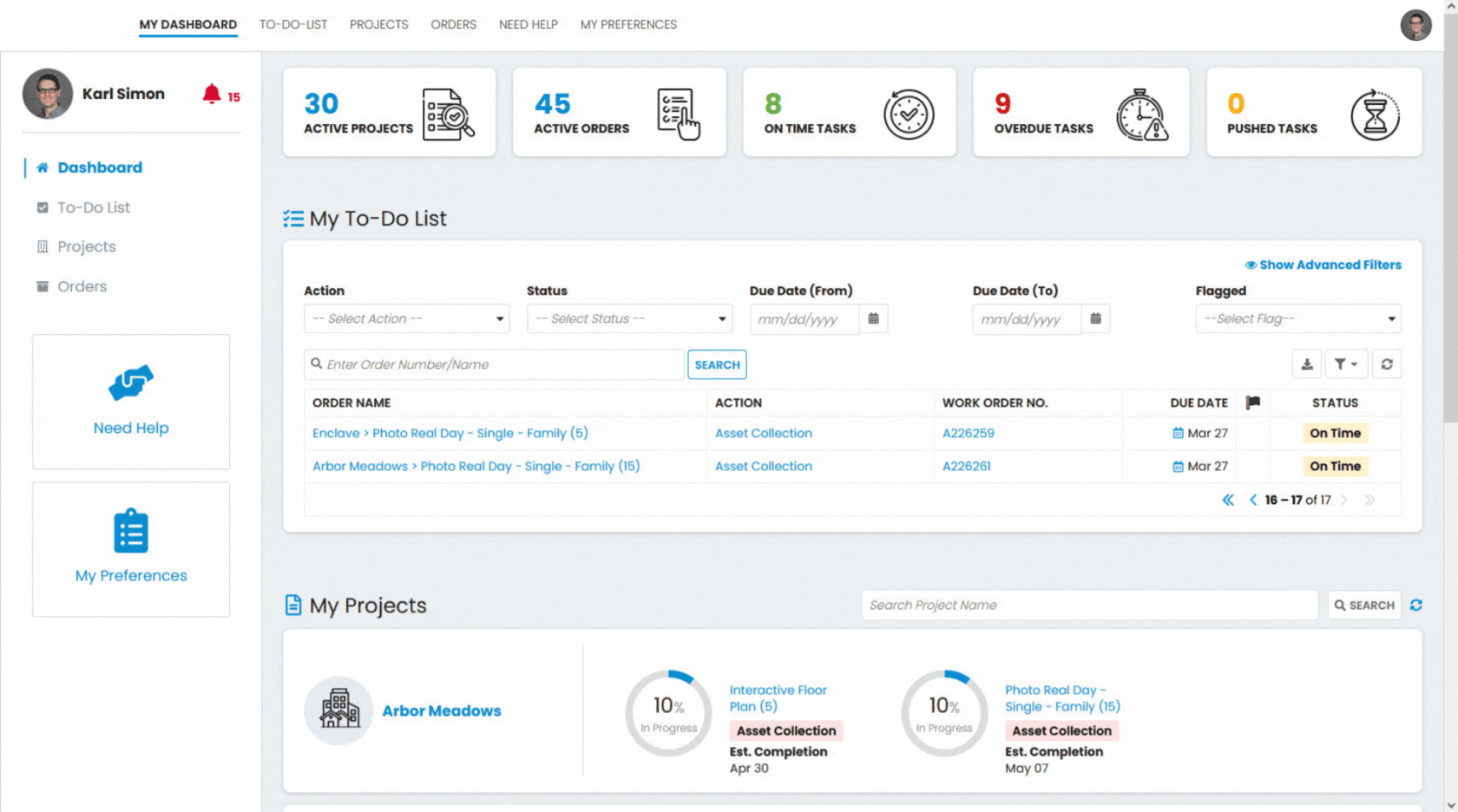Click the page vertical scrollbar

pyautogui.click(x=1451, y=217)
